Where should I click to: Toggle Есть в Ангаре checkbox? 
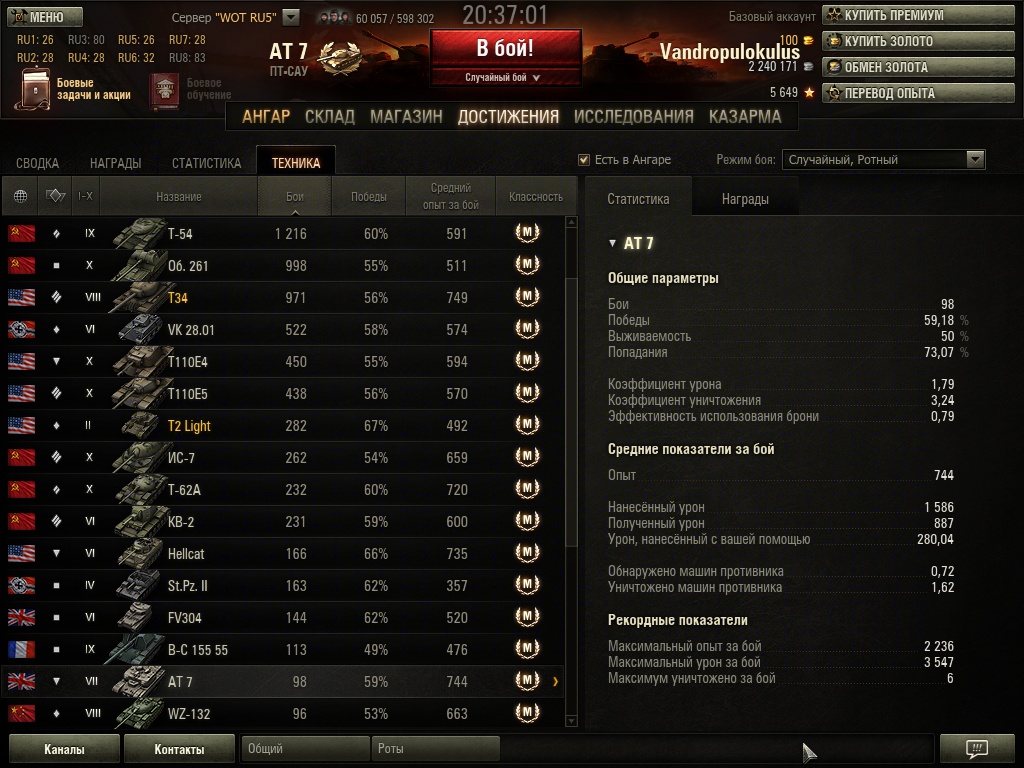[x=584, y=160]
